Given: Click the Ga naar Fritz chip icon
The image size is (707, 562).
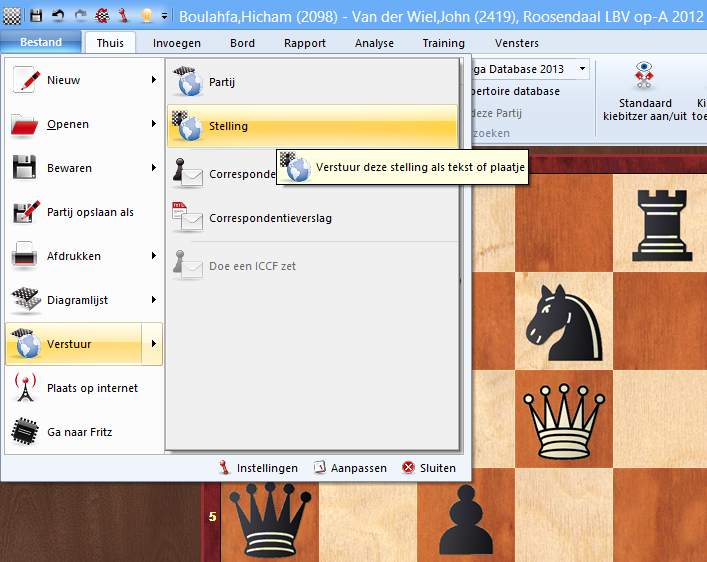Looking at the screenshot, I should 24,432.
